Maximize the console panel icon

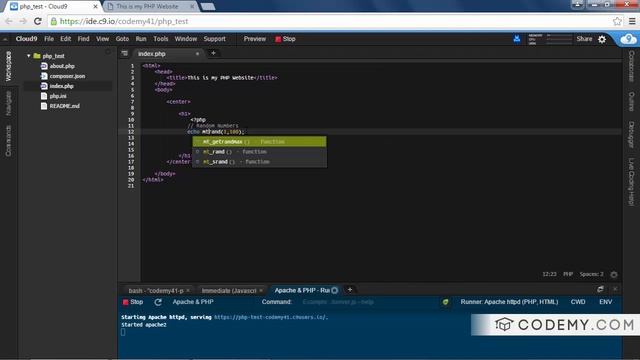point(600,289)
